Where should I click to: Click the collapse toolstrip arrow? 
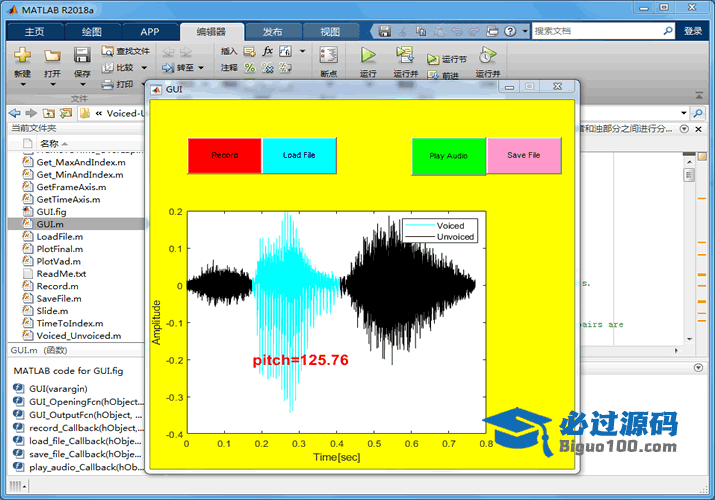(x=699, y=95)
